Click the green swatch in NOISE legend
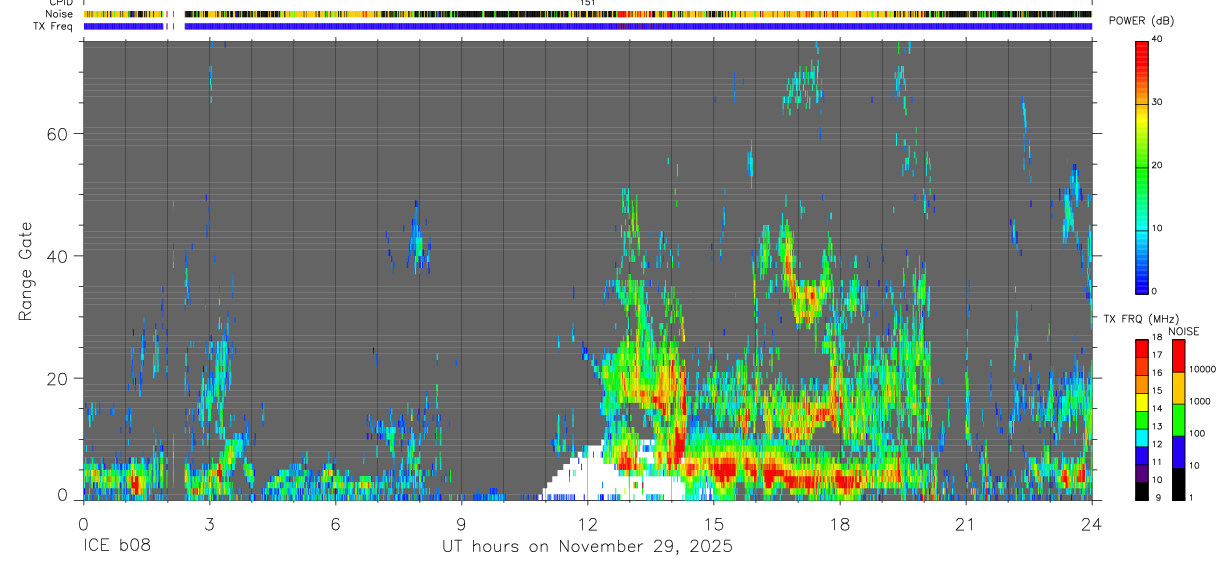This screenshot has width=1228, height=567. click(1177, 420)
